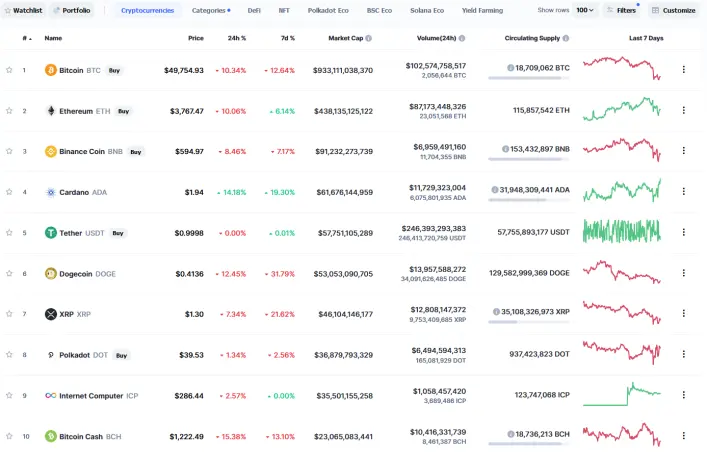
Task: Click the Dogecoin logo icon
Action: [x=50, y=274]
